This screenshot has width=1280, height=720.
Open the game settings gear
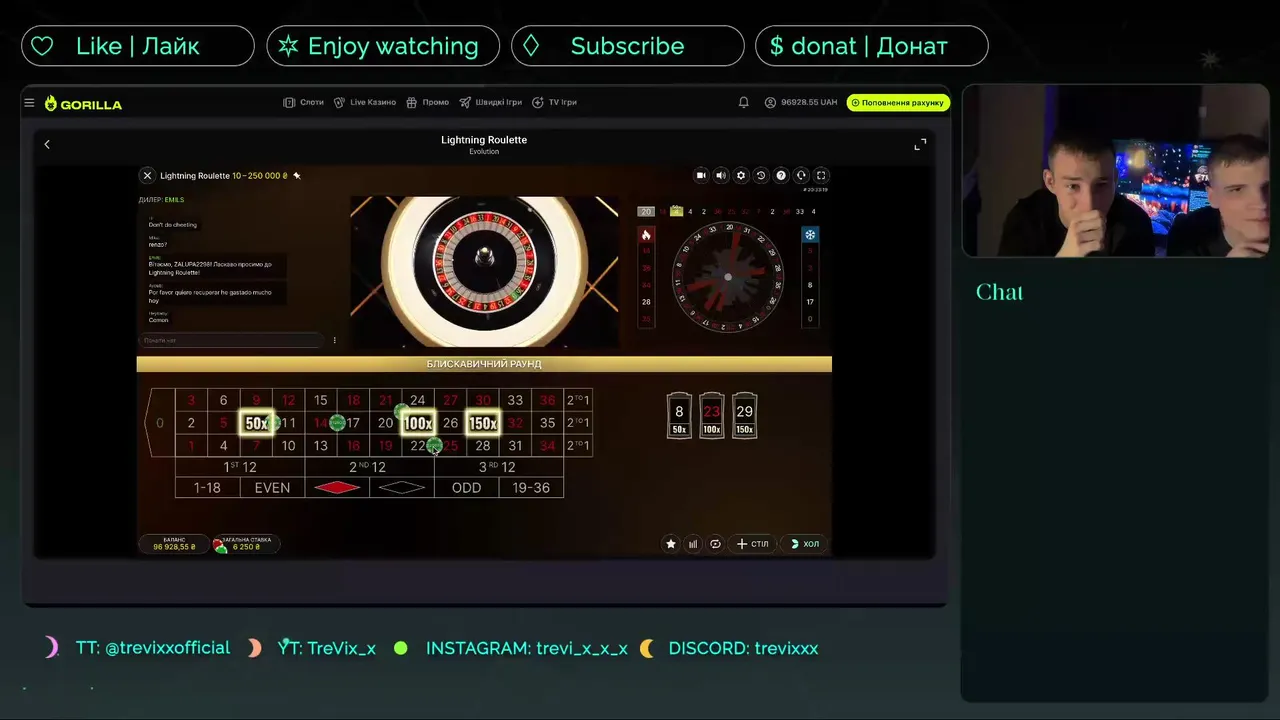[741, 175]
